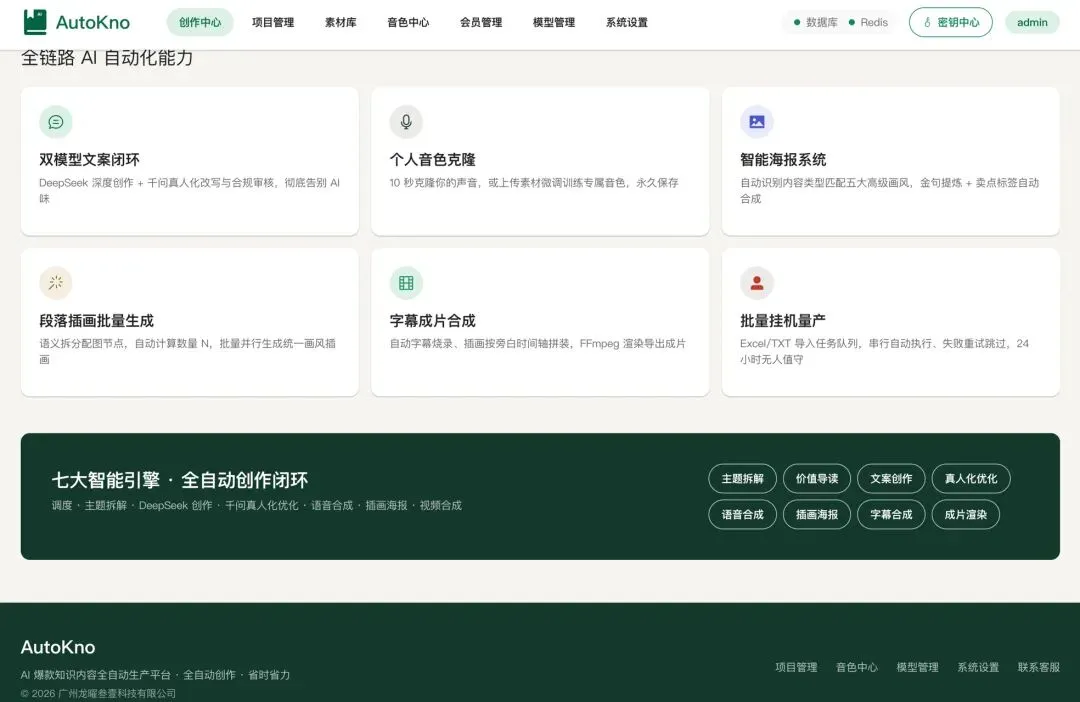The width and height of the screenshot is (1080, 702).
Task: Click the 全链路 AI 自动化能力 heading
Action: coord(107,58)
